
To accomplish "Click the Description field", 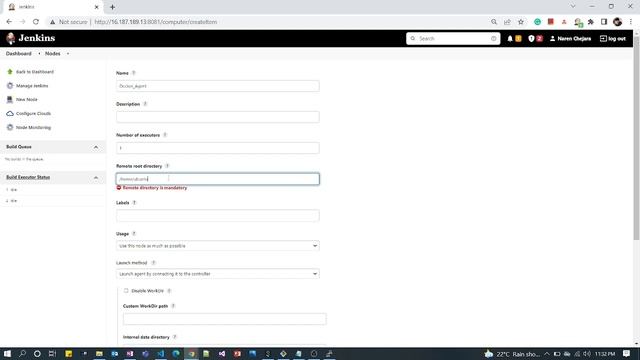I will coord(218,117).
